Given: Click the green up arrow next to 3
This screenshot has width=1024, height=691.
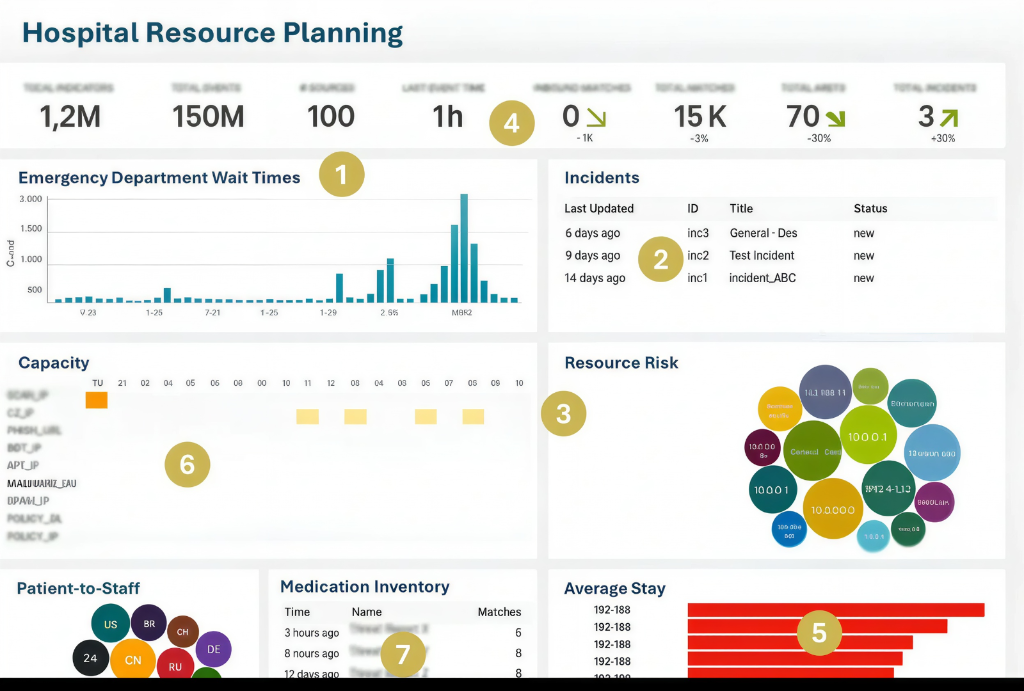Looking at the screenshot, I should tap(949, 118).
